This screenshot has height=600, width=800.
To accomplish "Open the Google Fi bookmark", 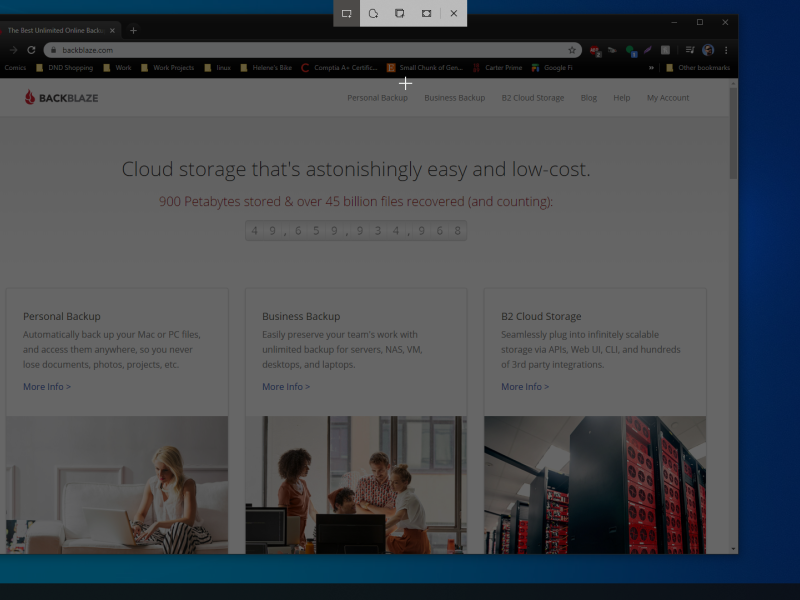I will (x=552, y=68).
